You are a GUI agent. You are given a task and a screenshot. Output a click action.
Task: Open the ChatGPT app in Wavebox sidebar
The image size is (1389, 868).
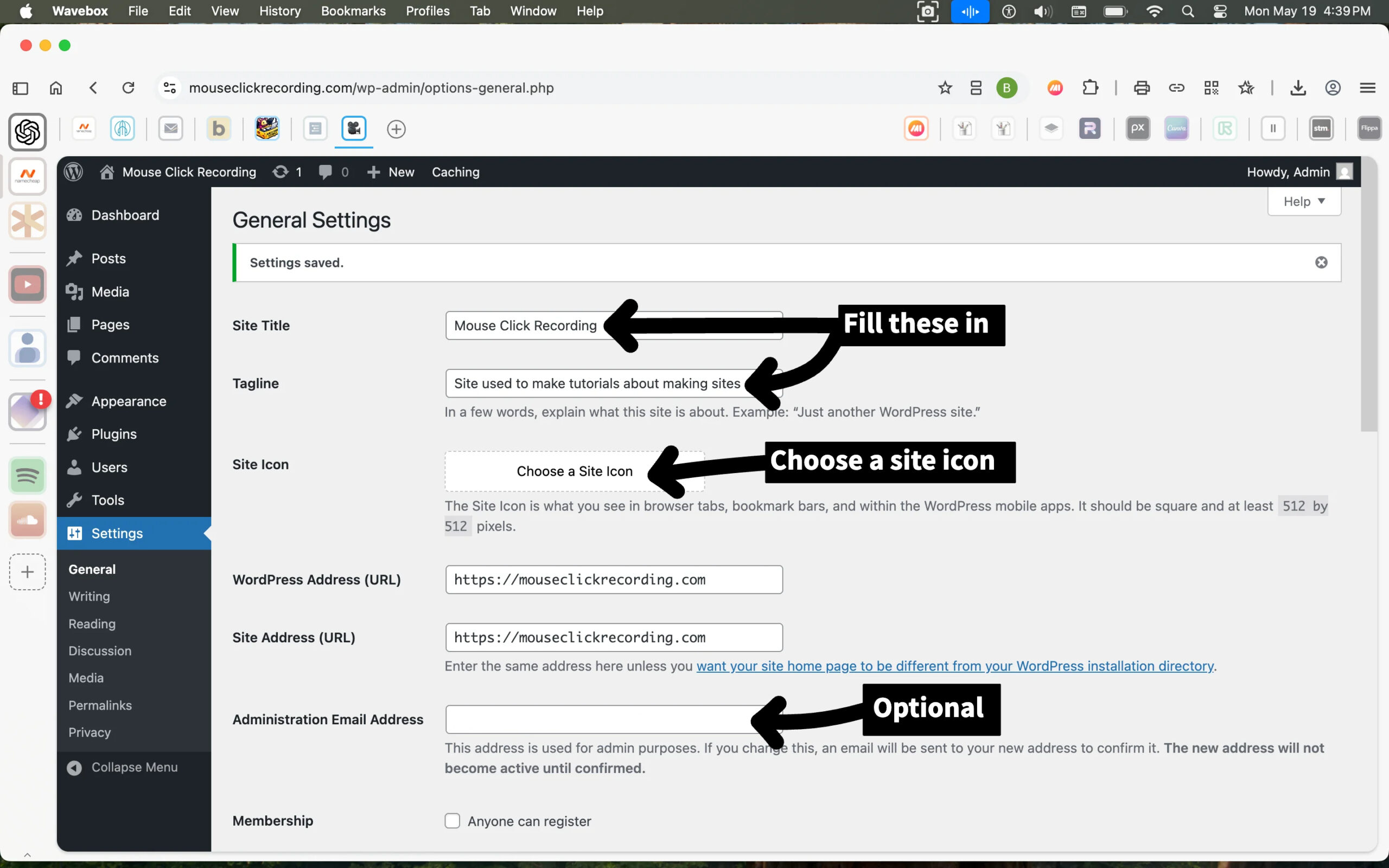pos(27,132)
